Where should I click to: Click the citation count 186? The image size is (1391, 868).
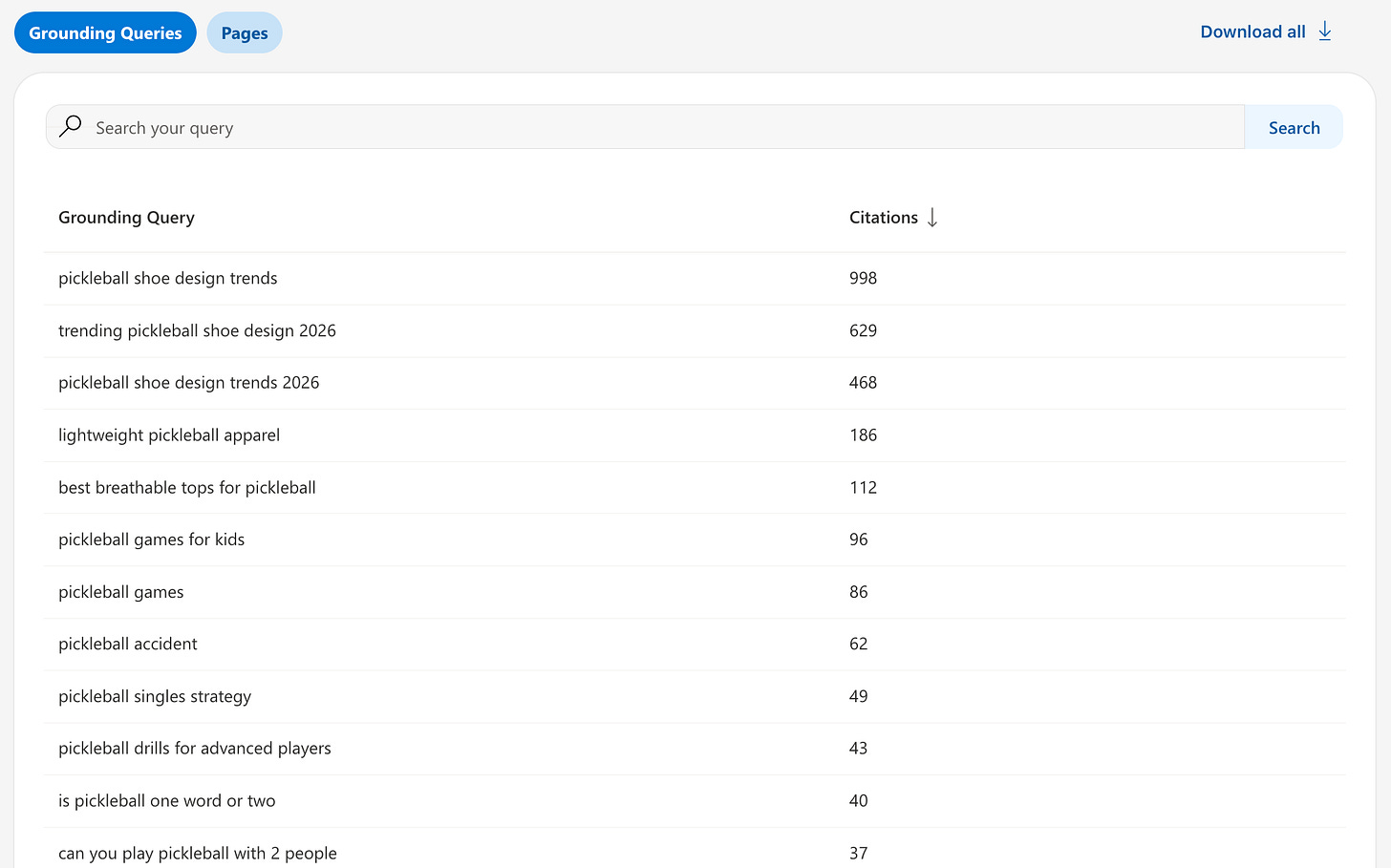coord(863,435)
